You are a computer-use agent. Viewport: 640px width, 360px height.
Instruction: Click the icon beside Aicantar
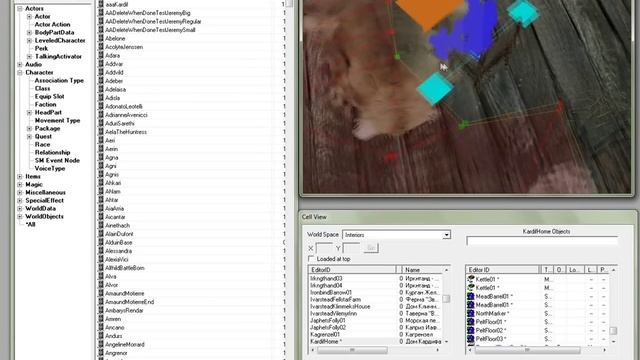pos(101,217)
